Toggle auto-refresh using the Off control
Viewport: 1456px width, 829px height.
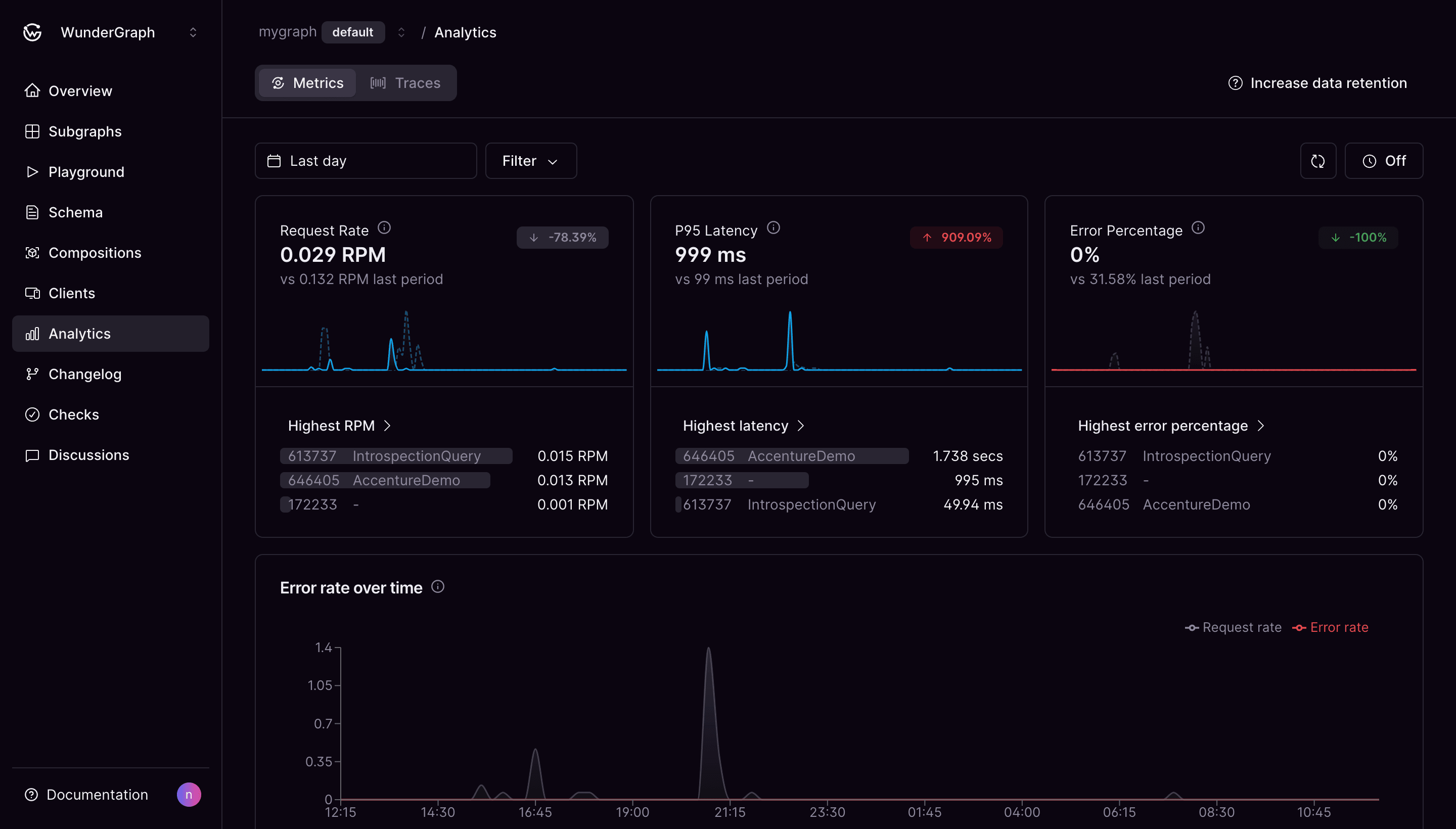click(1384, 161)
